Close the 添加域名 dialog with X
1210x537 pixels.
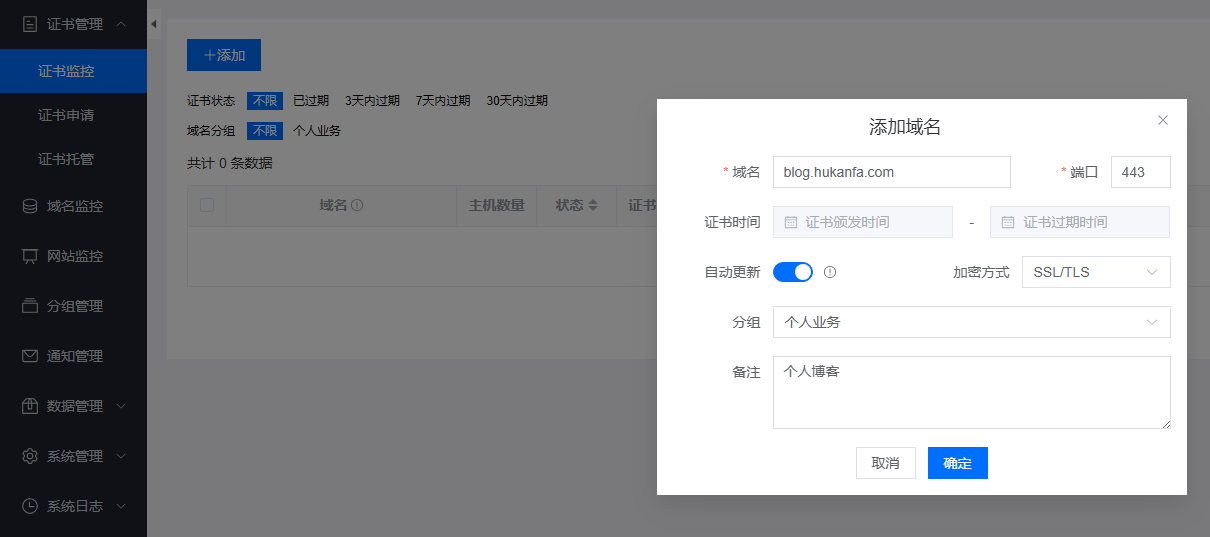(x=1163, y=120)
